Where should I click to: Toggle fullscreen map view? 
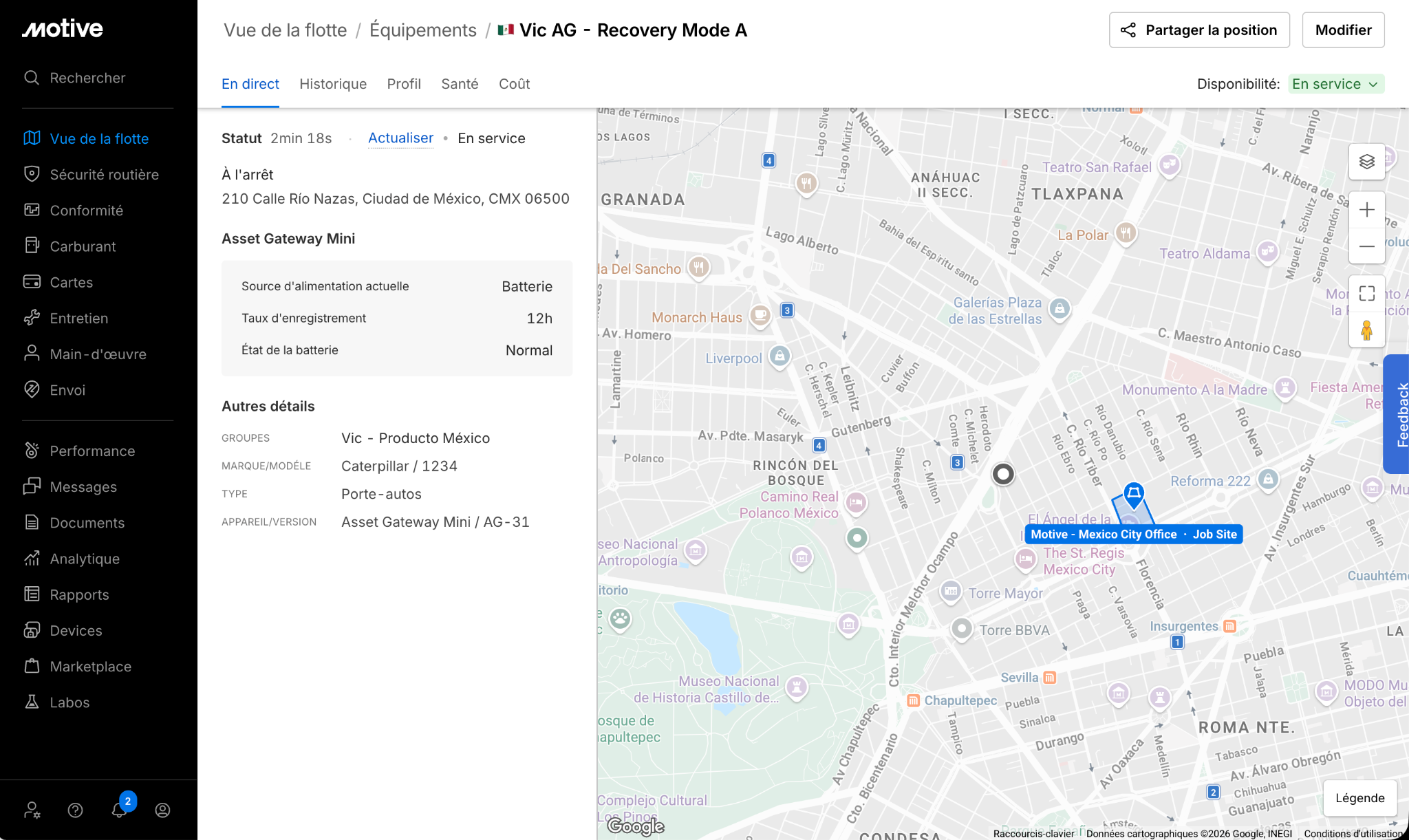pyautogui.click(x=1366, y=294)
